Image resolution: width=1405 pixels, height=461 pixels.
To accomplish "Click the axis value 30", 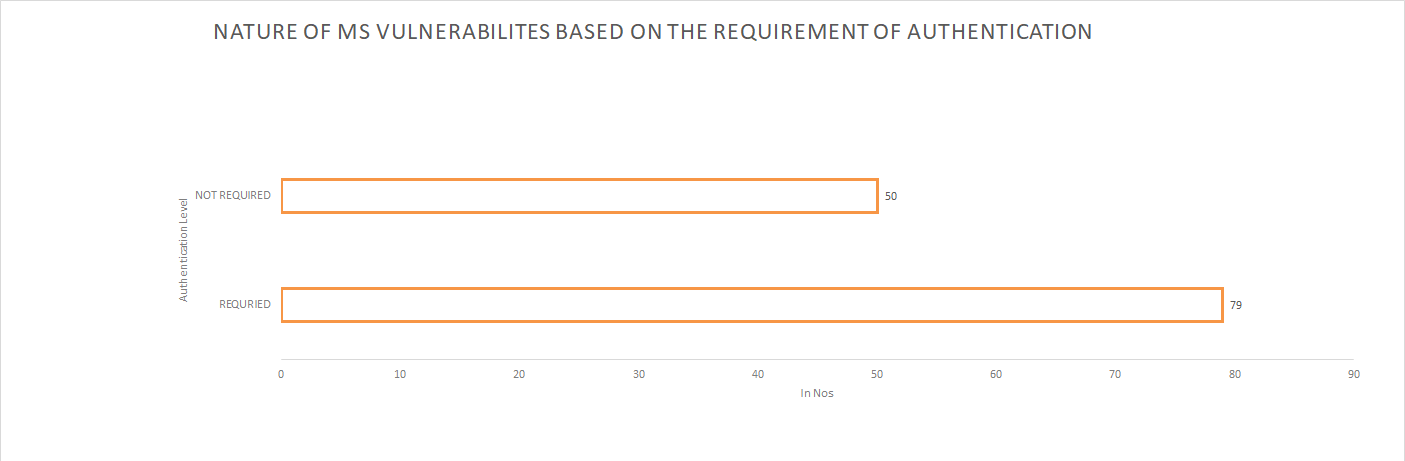I will pos(638,374).
